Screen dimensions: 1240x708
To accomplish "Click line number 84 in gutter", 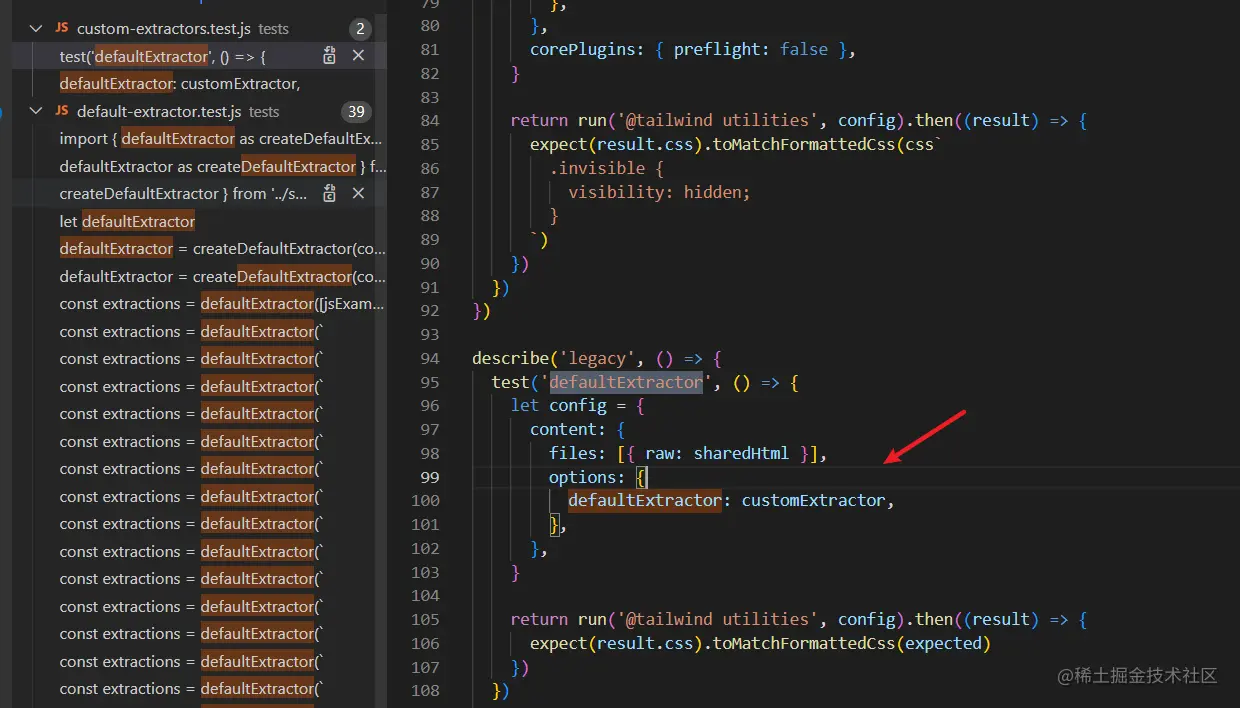I will pyautogui.click(x=430, y=120).
